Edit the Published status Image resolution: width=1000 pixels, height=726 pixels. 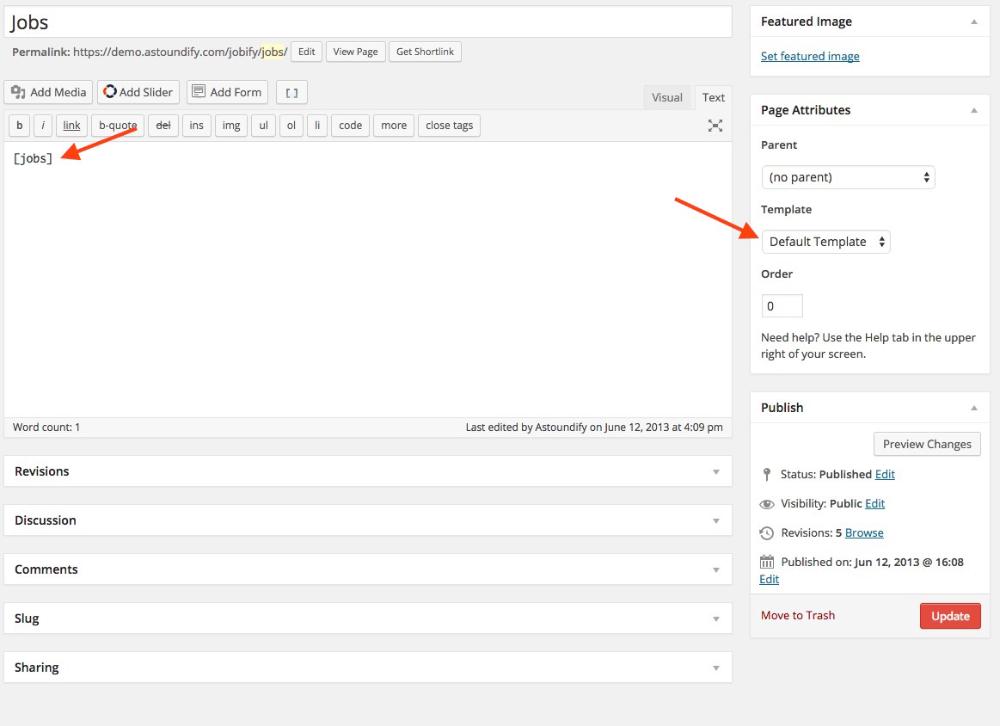coord(885,474)
